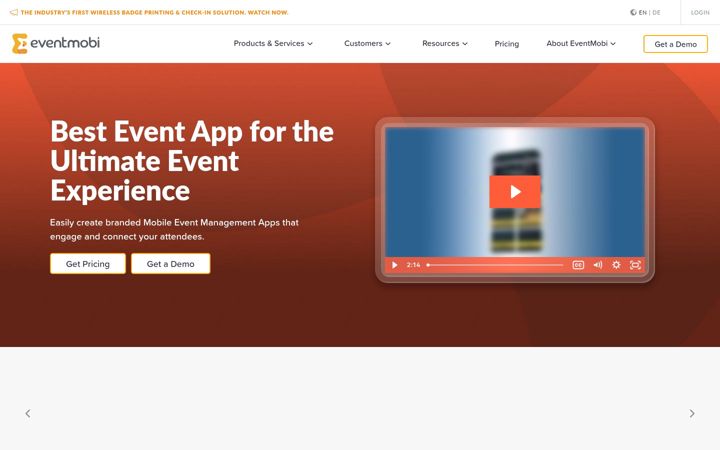Play the video with the large center button
Image resolution: width=720 pixels, height=450 pixels.
(x=515, y=191)
